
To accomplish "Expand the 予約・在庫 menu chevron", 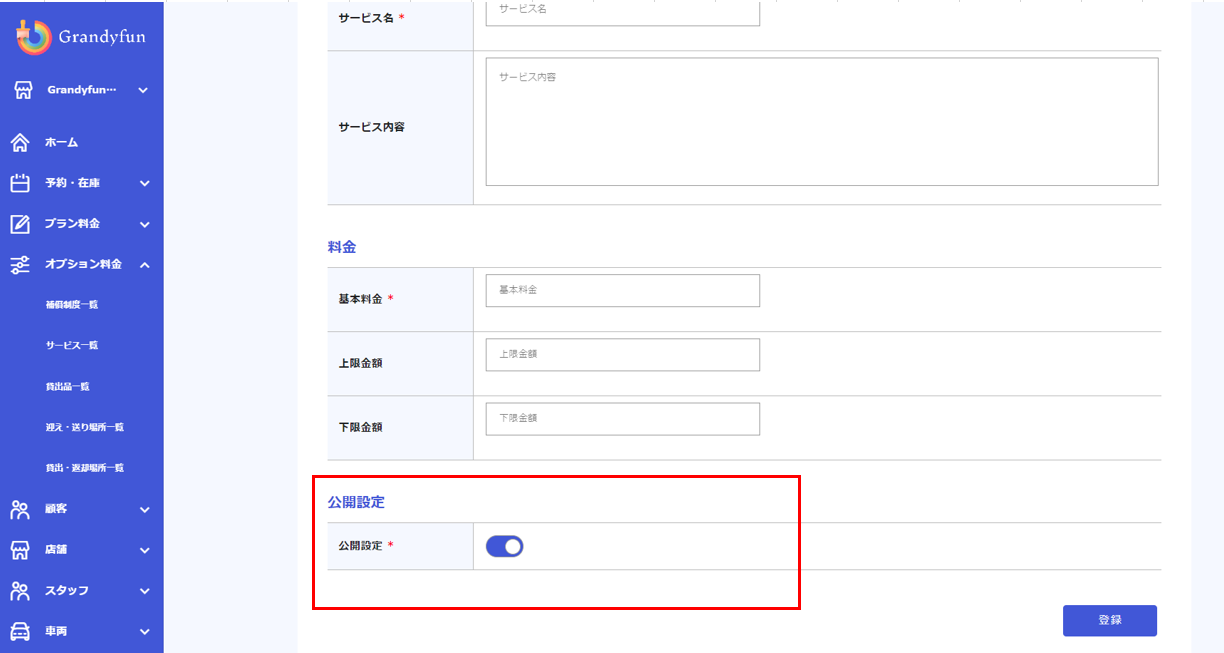I will click(x=144, y=183).
